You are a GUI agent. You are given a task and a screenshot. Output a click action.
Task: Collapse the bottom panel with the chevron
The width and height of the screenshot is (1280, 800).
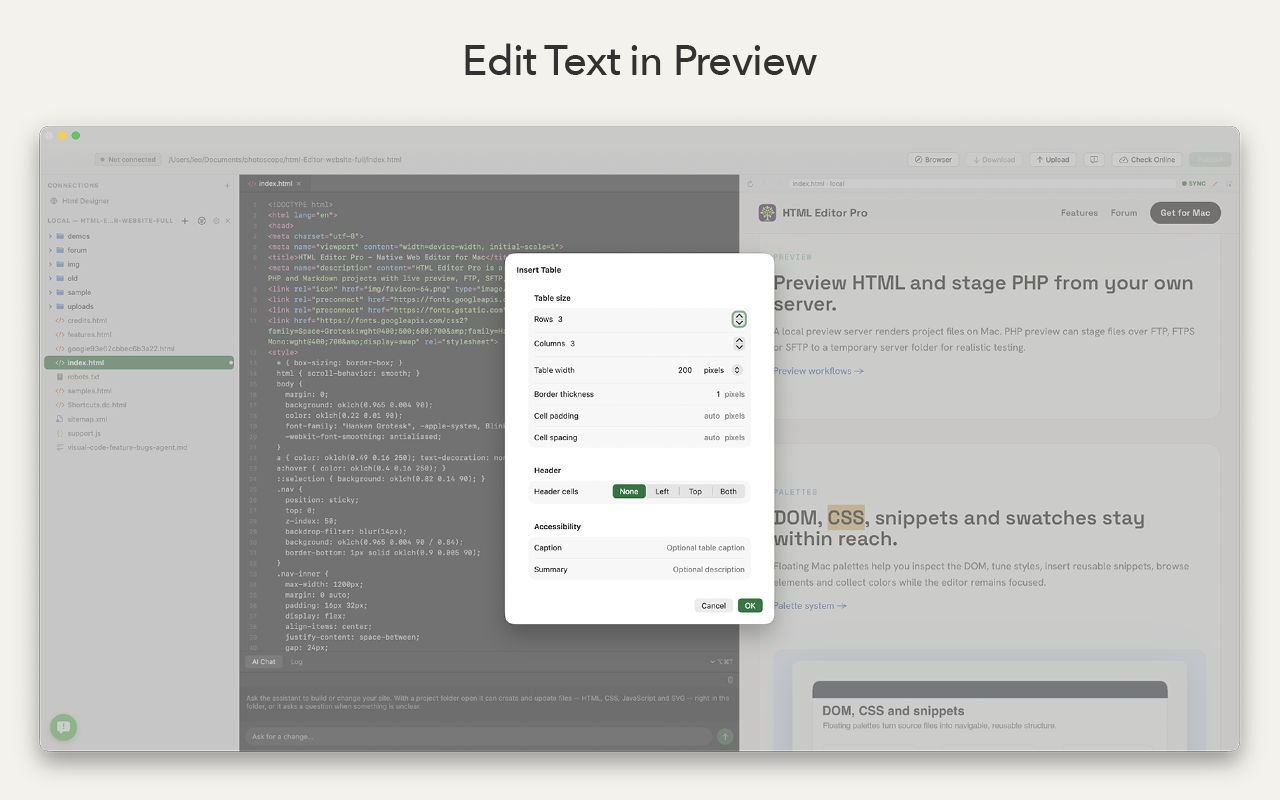pos(712,662)
